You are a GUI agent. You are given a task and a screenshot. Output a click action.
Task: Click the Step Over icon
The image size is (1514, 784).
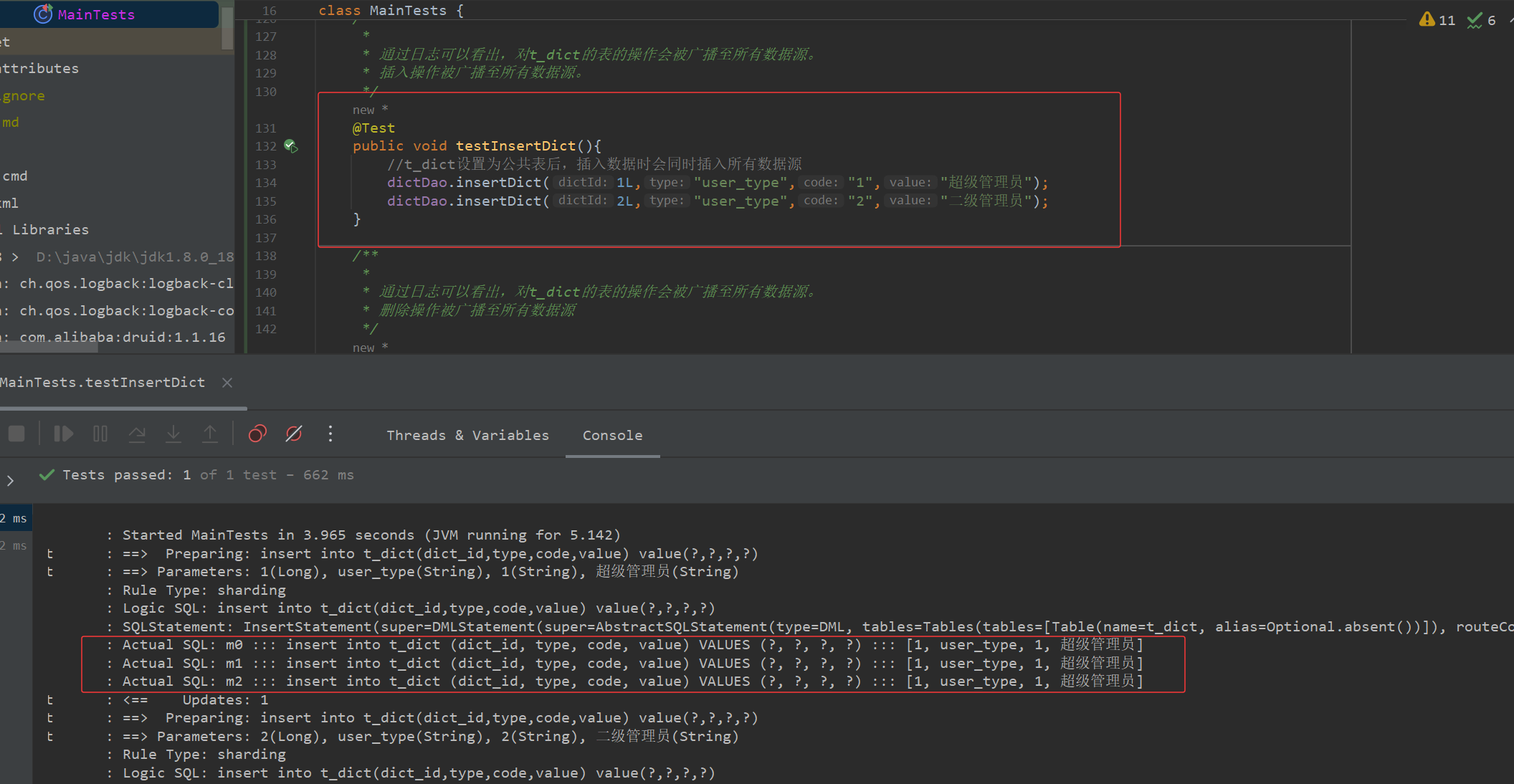point(137,434)
